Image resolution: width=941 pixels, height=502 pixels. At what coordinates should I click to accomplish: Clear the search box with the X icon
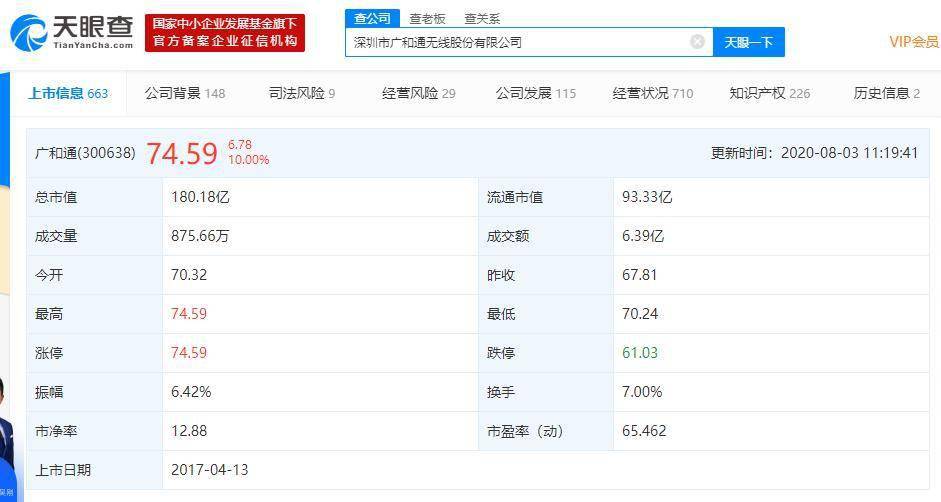coord(697,41)
